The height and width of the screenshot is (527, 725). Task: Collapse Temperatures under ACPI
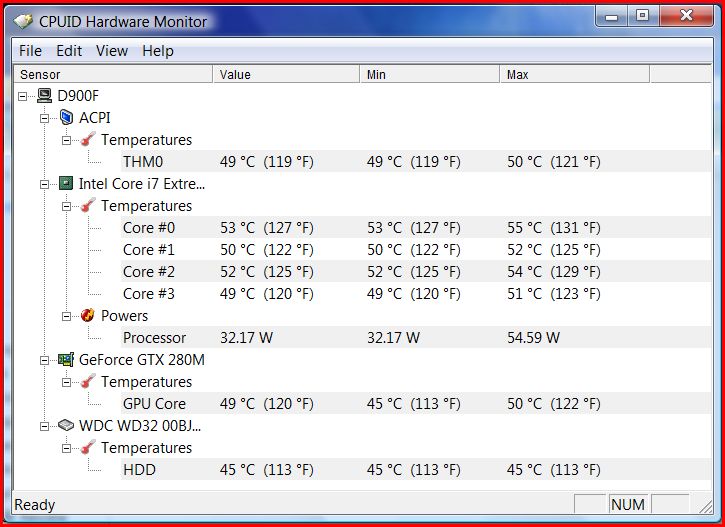(67, 141)
